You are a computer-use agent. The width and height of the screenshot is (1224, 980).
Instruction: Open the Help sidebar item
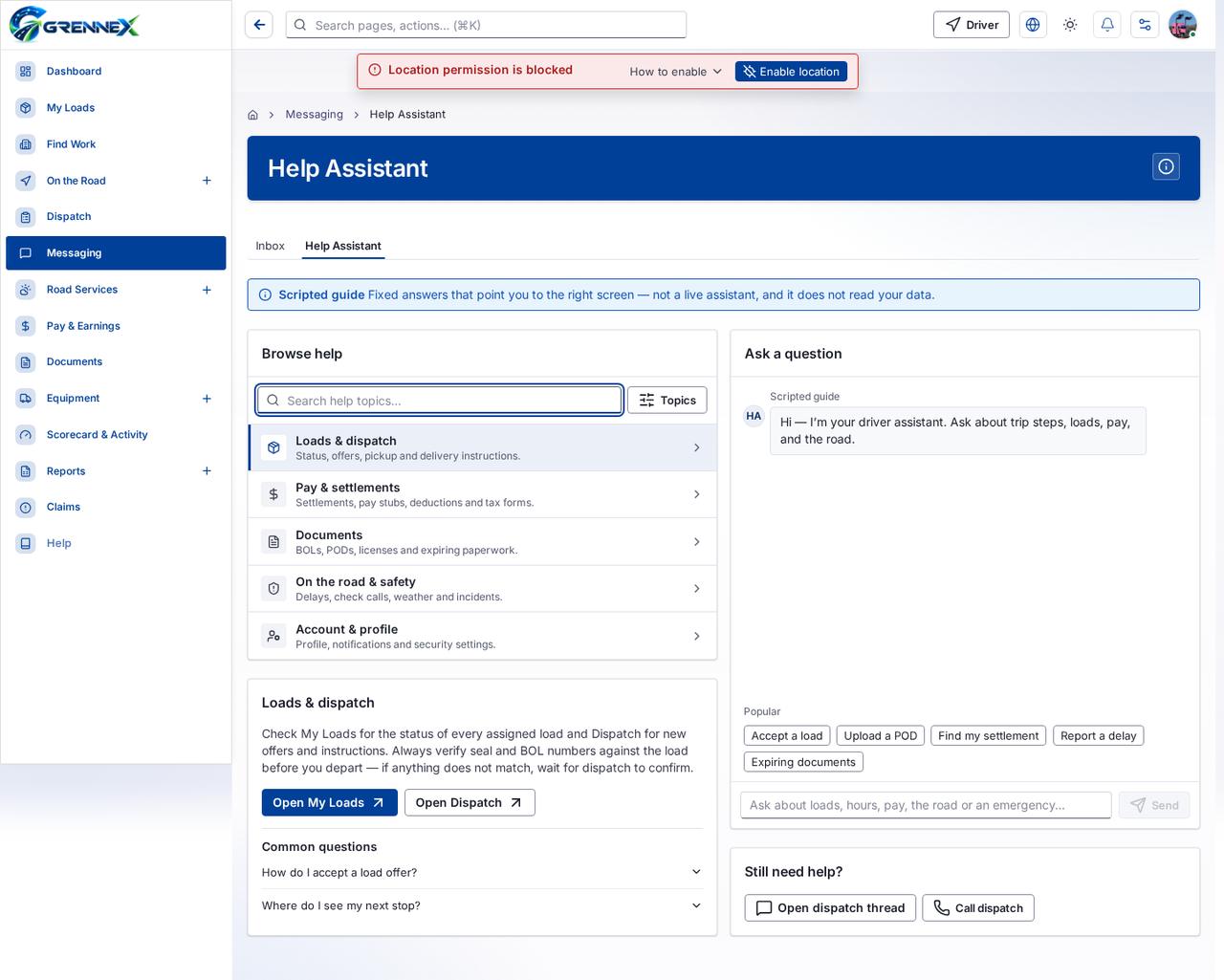point(116,543)
